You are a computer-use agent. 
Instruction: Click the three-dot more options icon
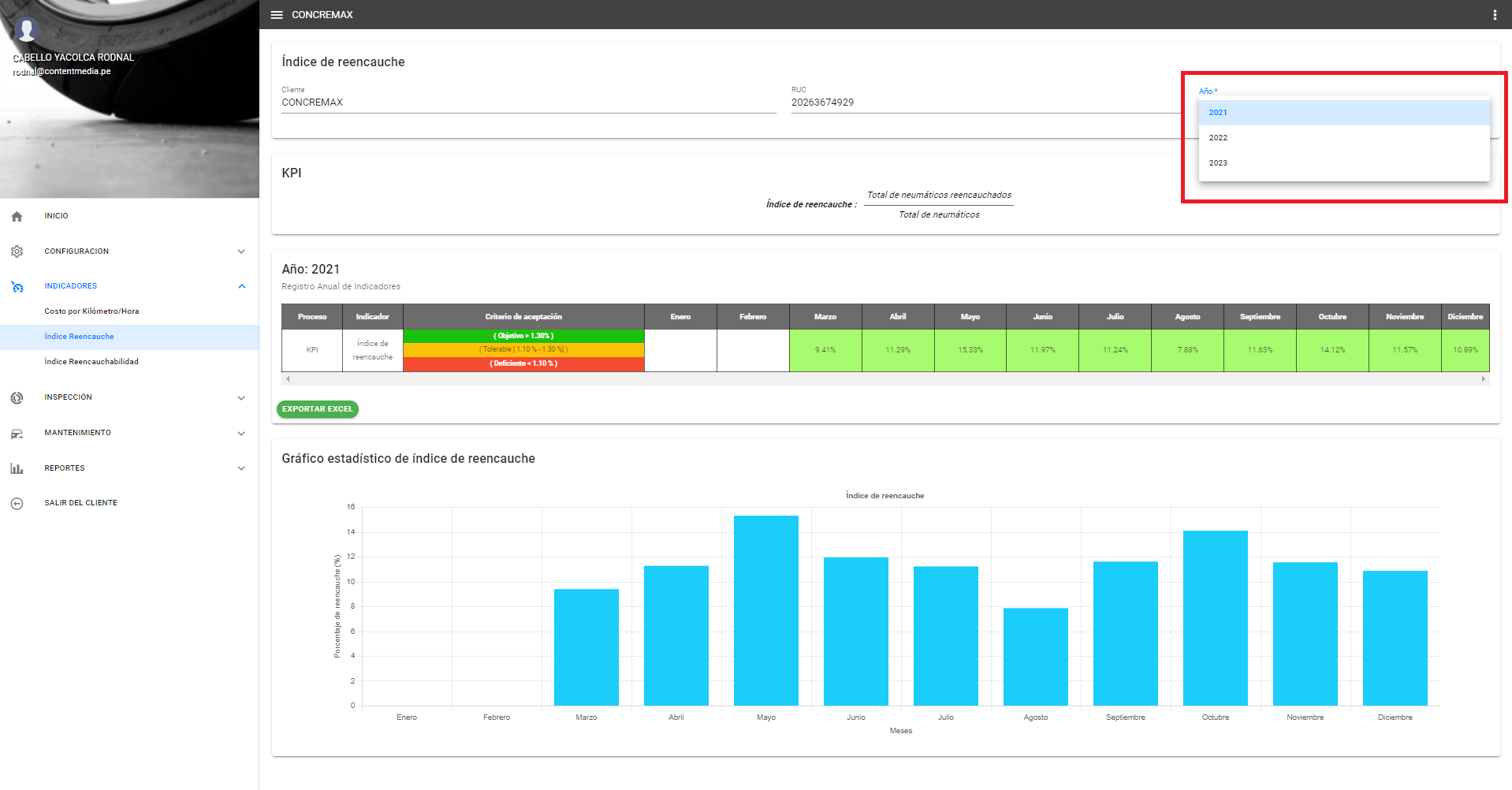coord(1494,15)
